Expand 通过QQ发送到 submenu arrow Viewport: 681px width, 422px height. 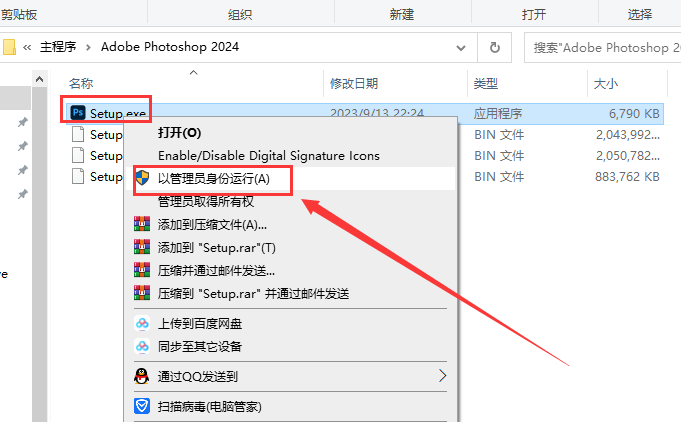click(x=442, y=376)
